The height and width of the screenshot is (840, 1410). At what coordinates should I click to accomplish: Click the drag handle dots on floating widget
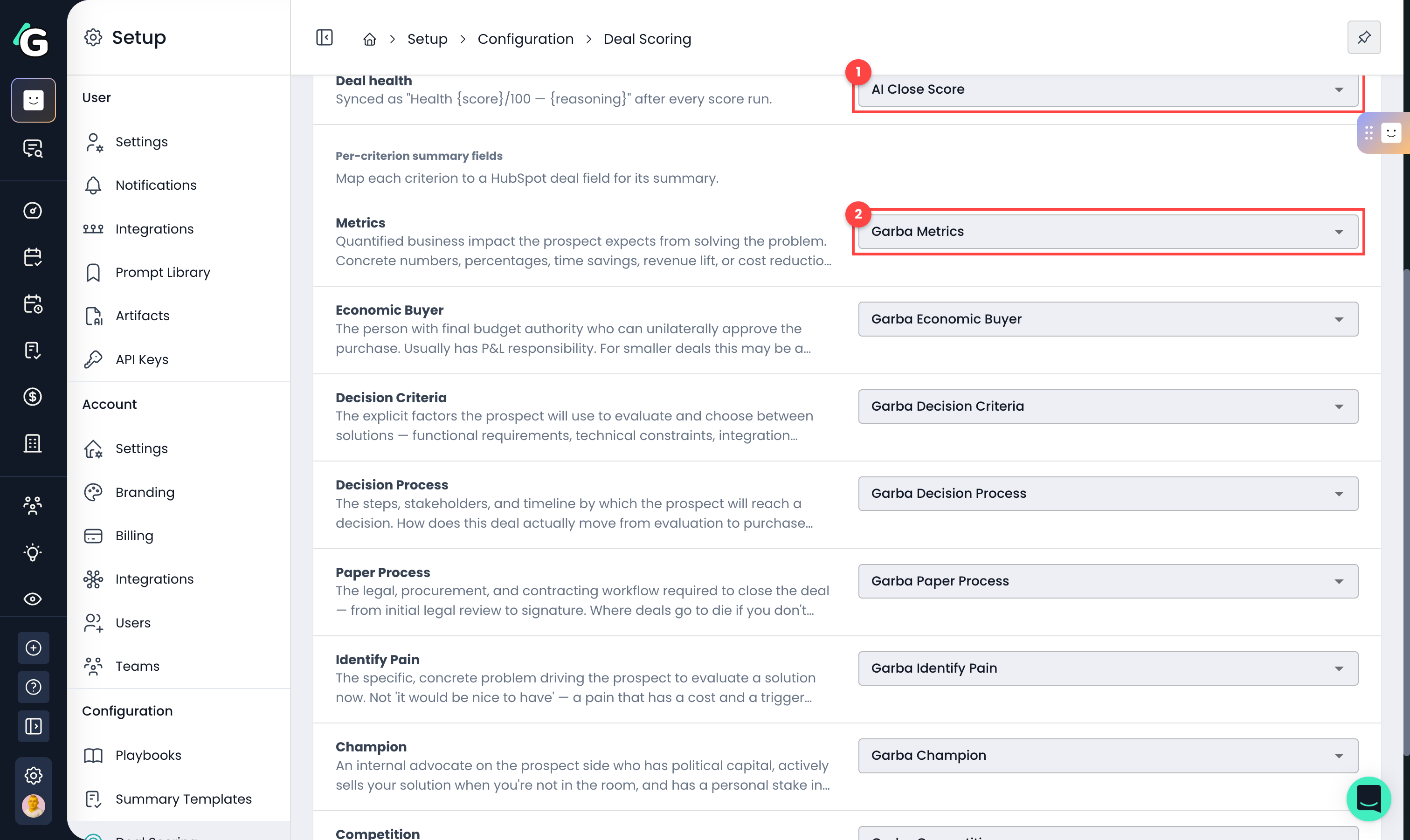coord(1369,133)
